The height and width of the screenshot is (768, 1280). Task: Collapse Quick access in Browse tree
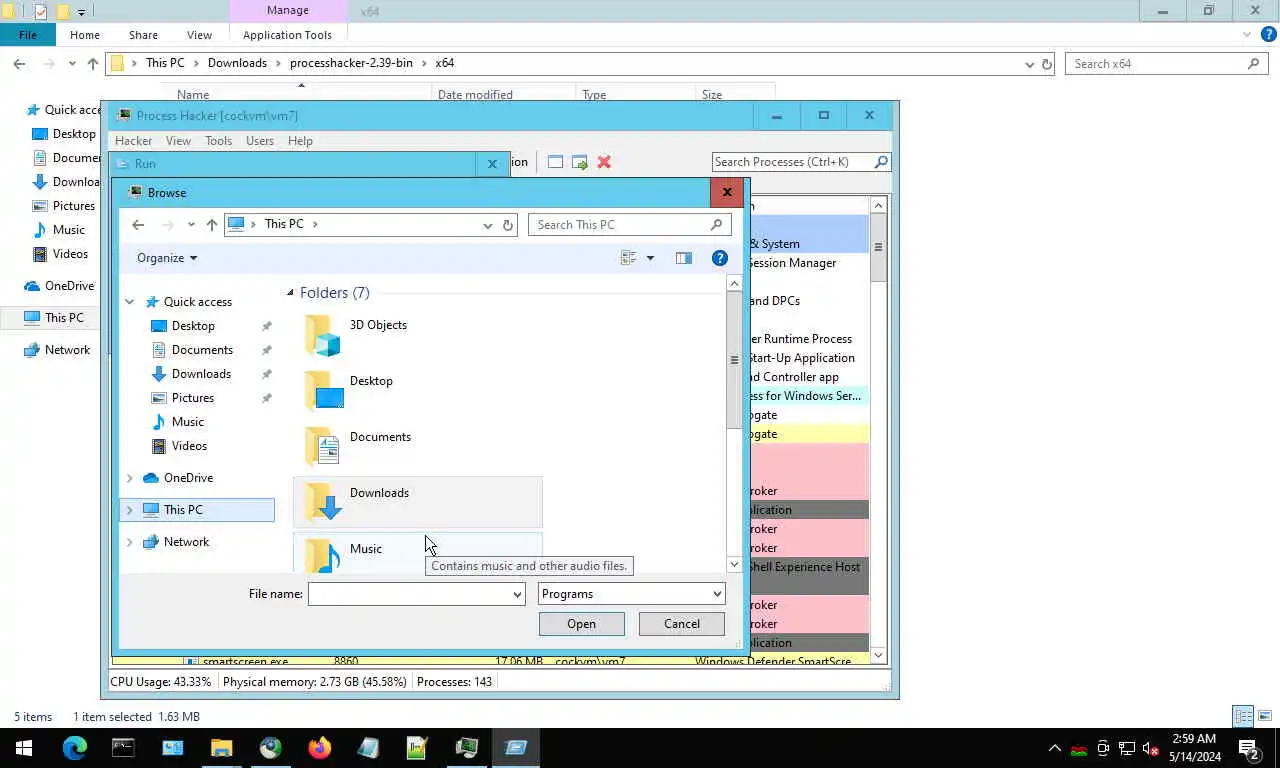click(129, 302)
